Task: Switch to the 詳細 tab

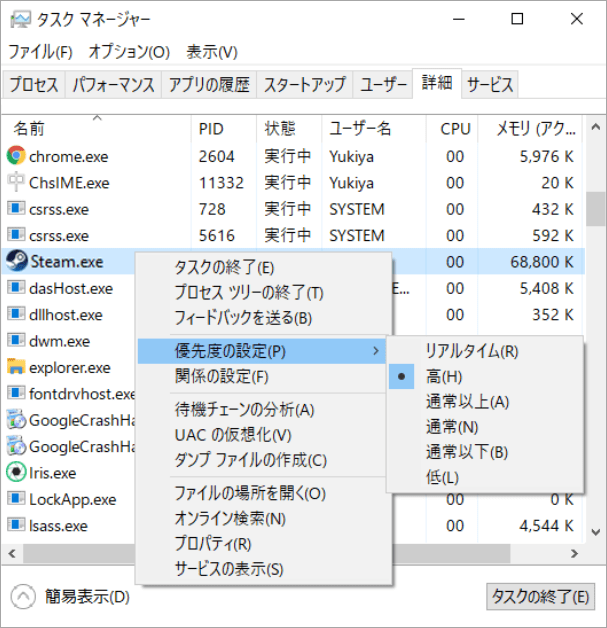Action: click(437, 83)
